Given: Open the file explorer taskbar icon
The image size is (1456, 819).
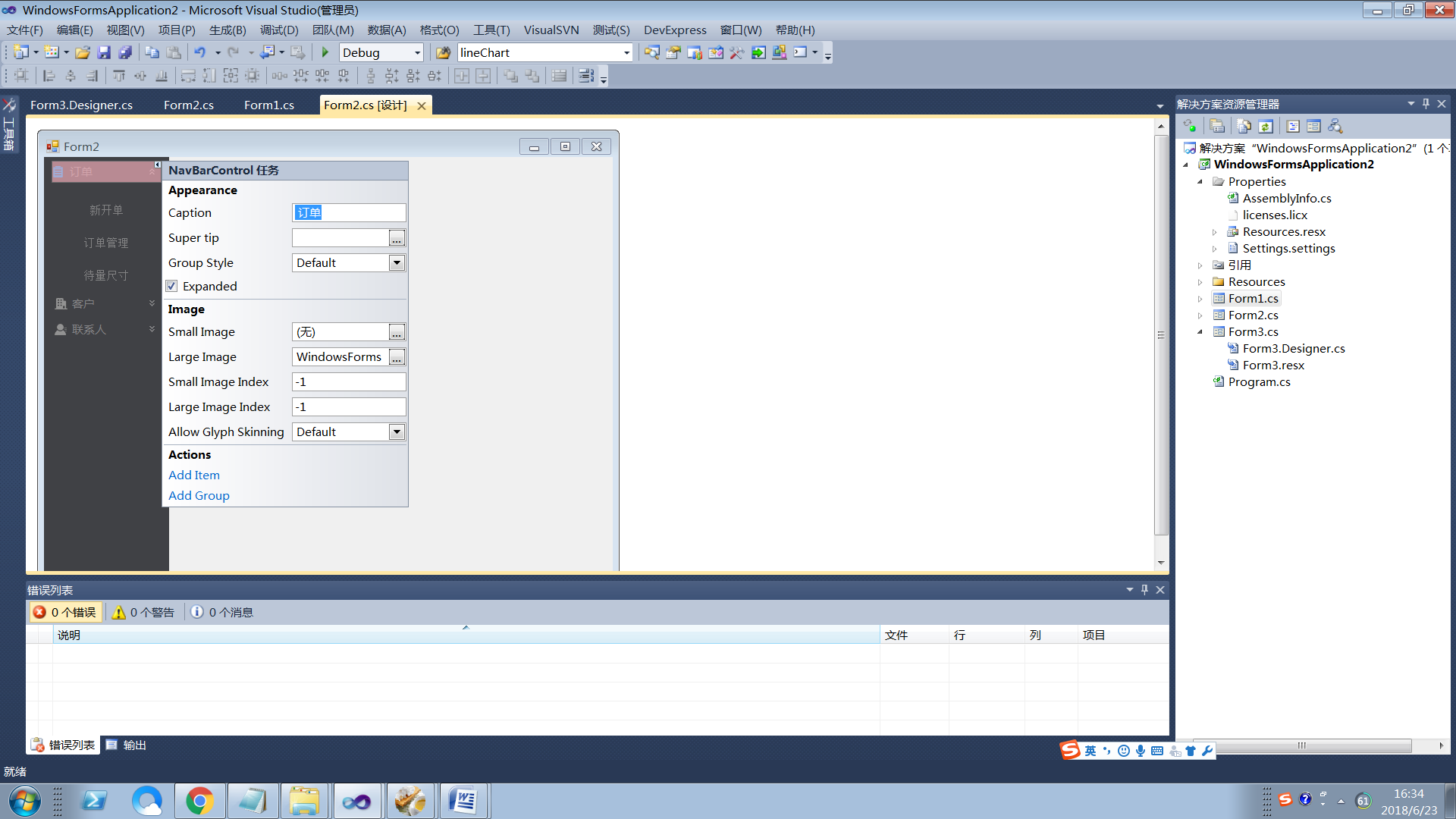Looking at the screenshot, I should (305, 801).
